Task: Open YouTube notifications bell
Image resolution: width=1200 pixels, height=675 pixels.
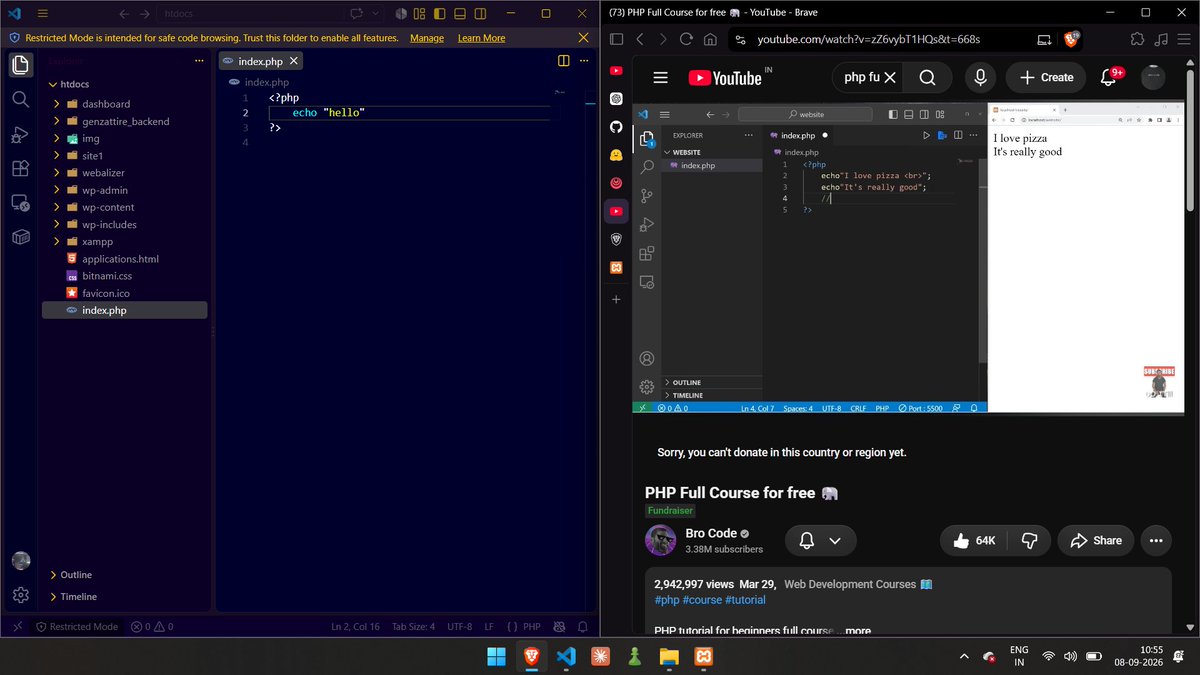Action: 1108,77
